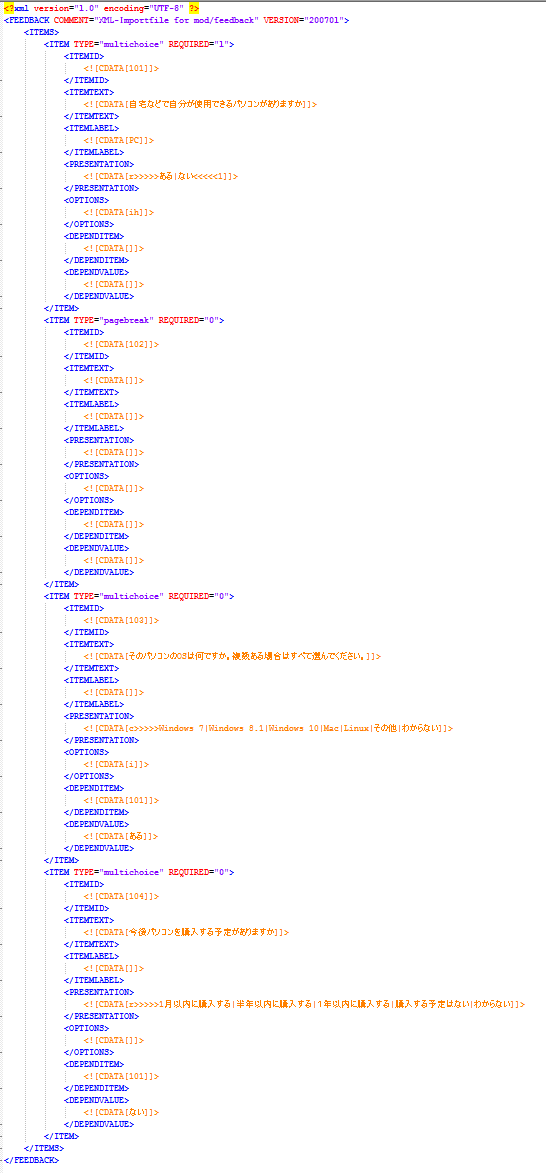Click the CDATA[ある] depend value
Image resolution: width=546 pixels, height=1173 pixels.
[x=121, y=836]
